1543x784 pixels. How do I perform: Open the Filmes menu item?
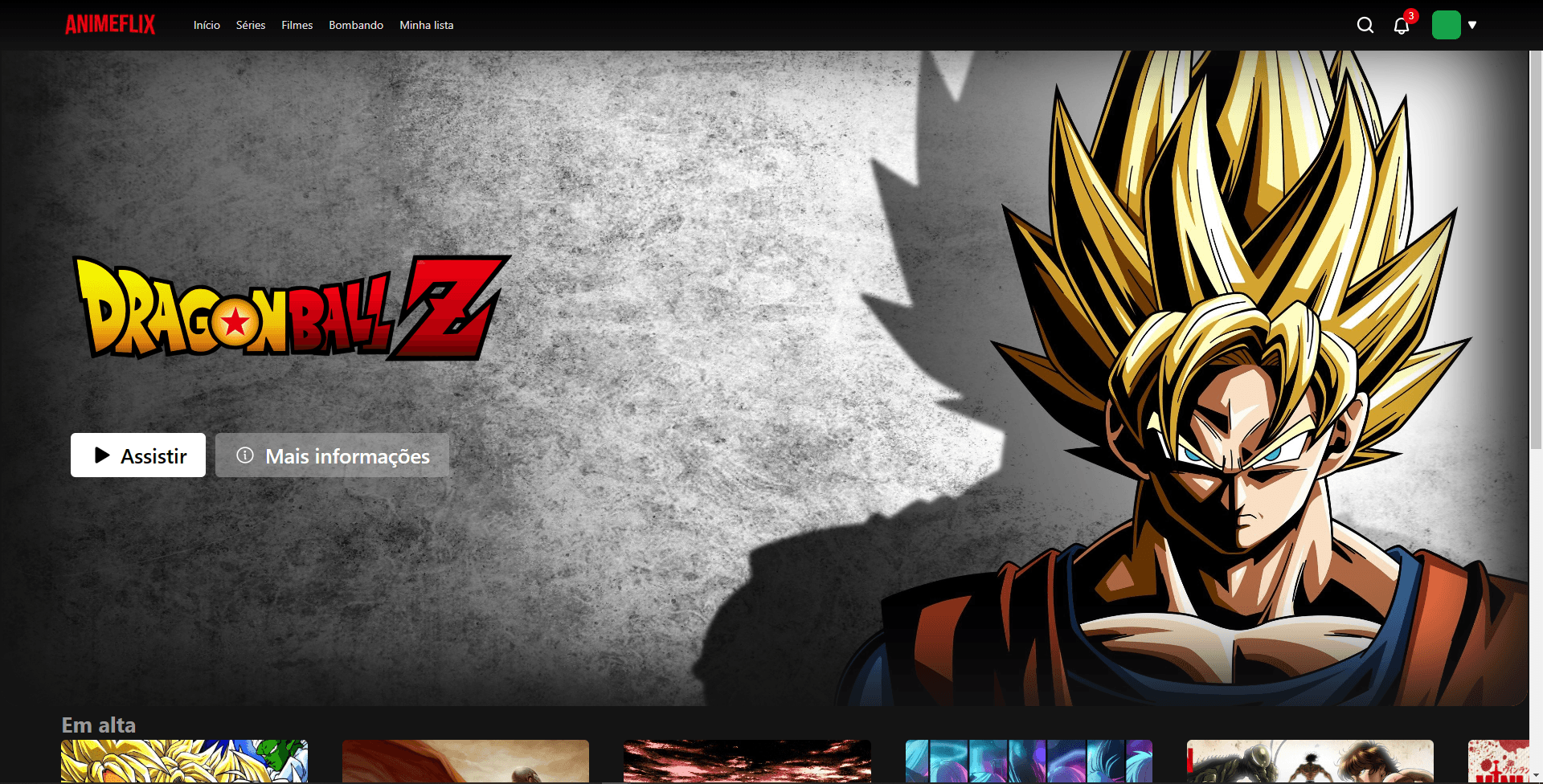(297, 25)
